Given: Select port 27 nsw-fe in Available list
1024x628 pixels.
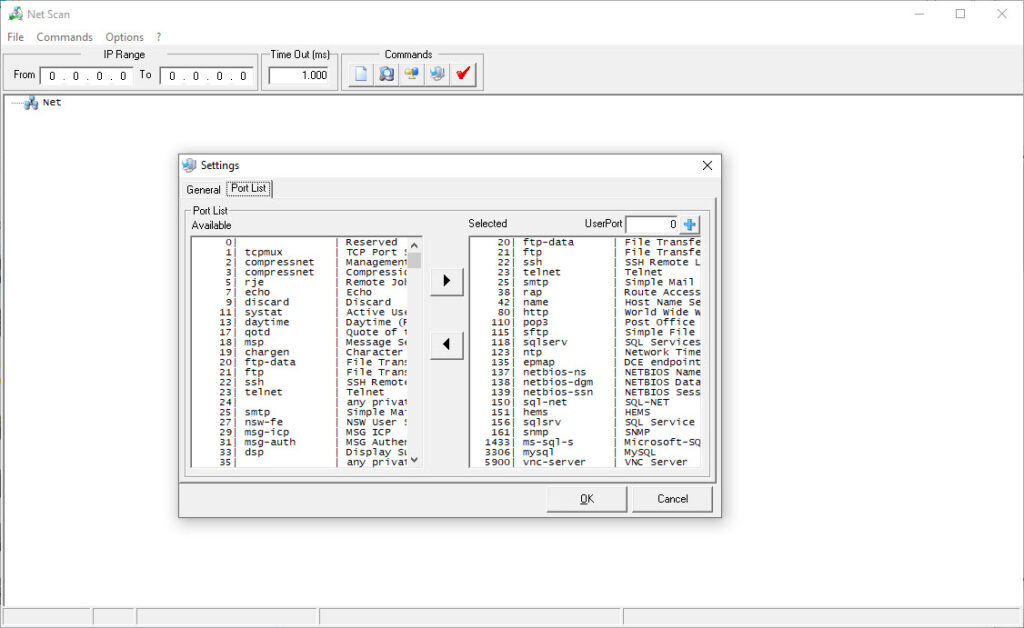Looking at the screenshot, I should point(300,422).
